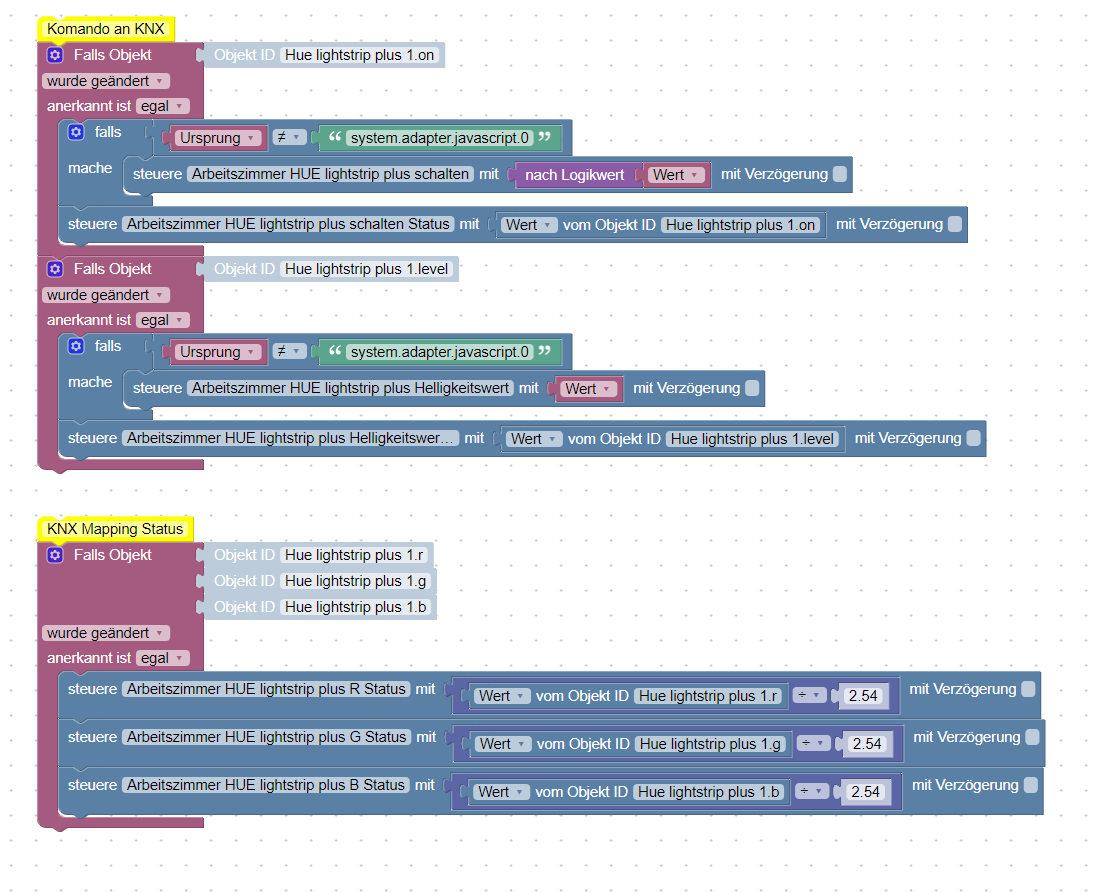
Task: Toggle Verzögerung checkbox on B Status block
Action: tap(1031, 785)
